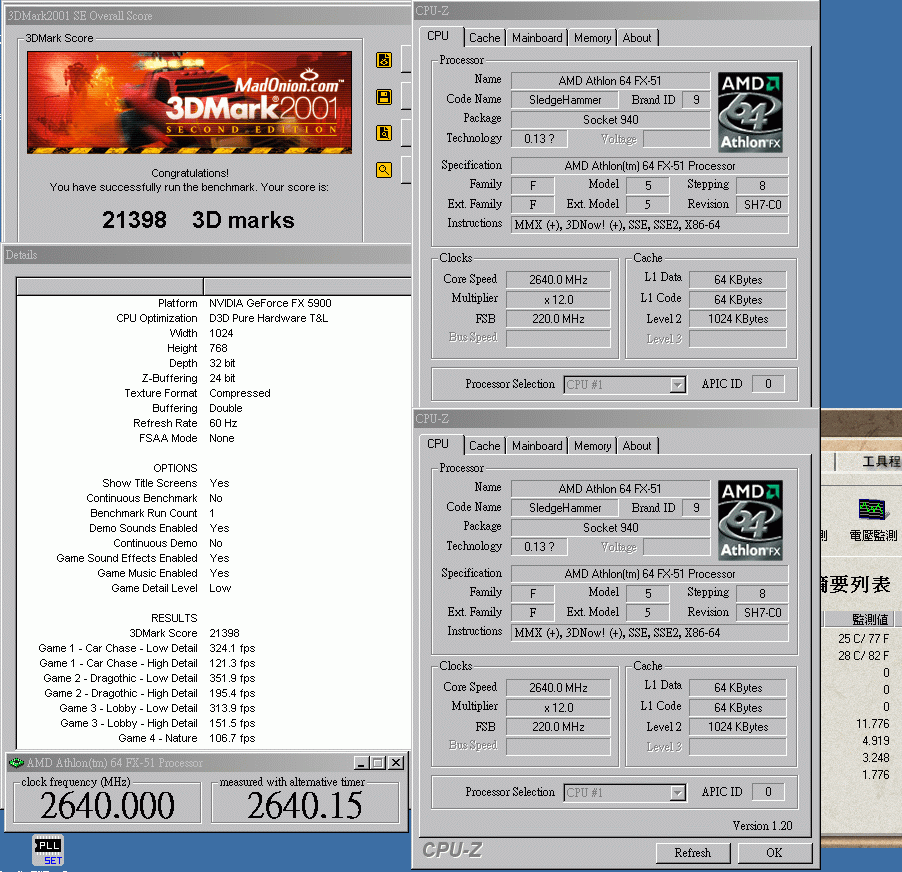Image resolution: width=902 pixels, height=872 pixels.
Task: Click the Details window title bar
Action: point(207,255)
